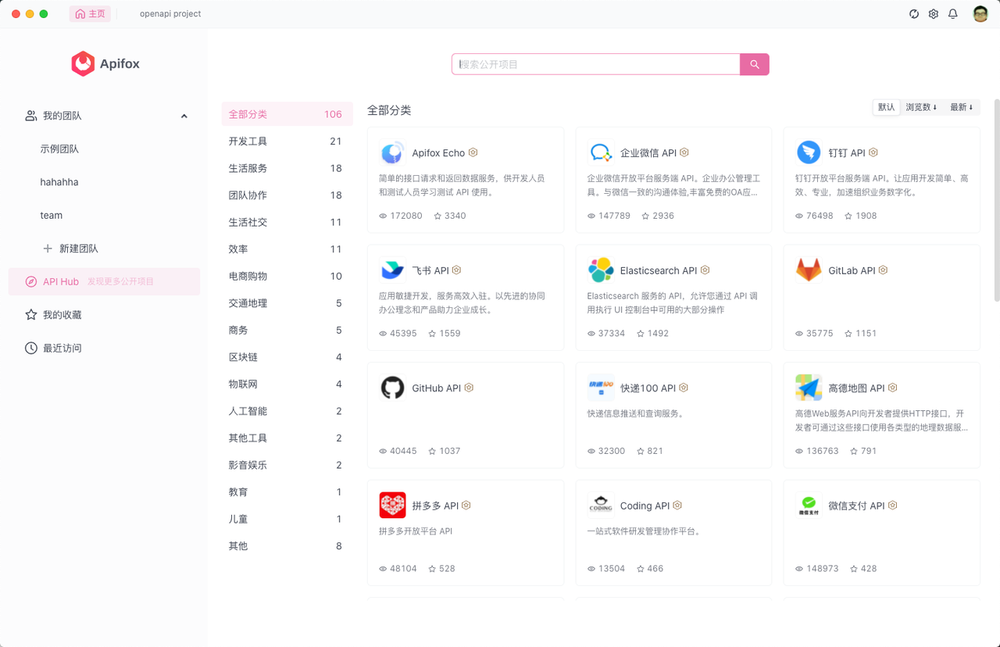Sort projects by 最新
Screen dimensions: 1000x647
(961, 107)
